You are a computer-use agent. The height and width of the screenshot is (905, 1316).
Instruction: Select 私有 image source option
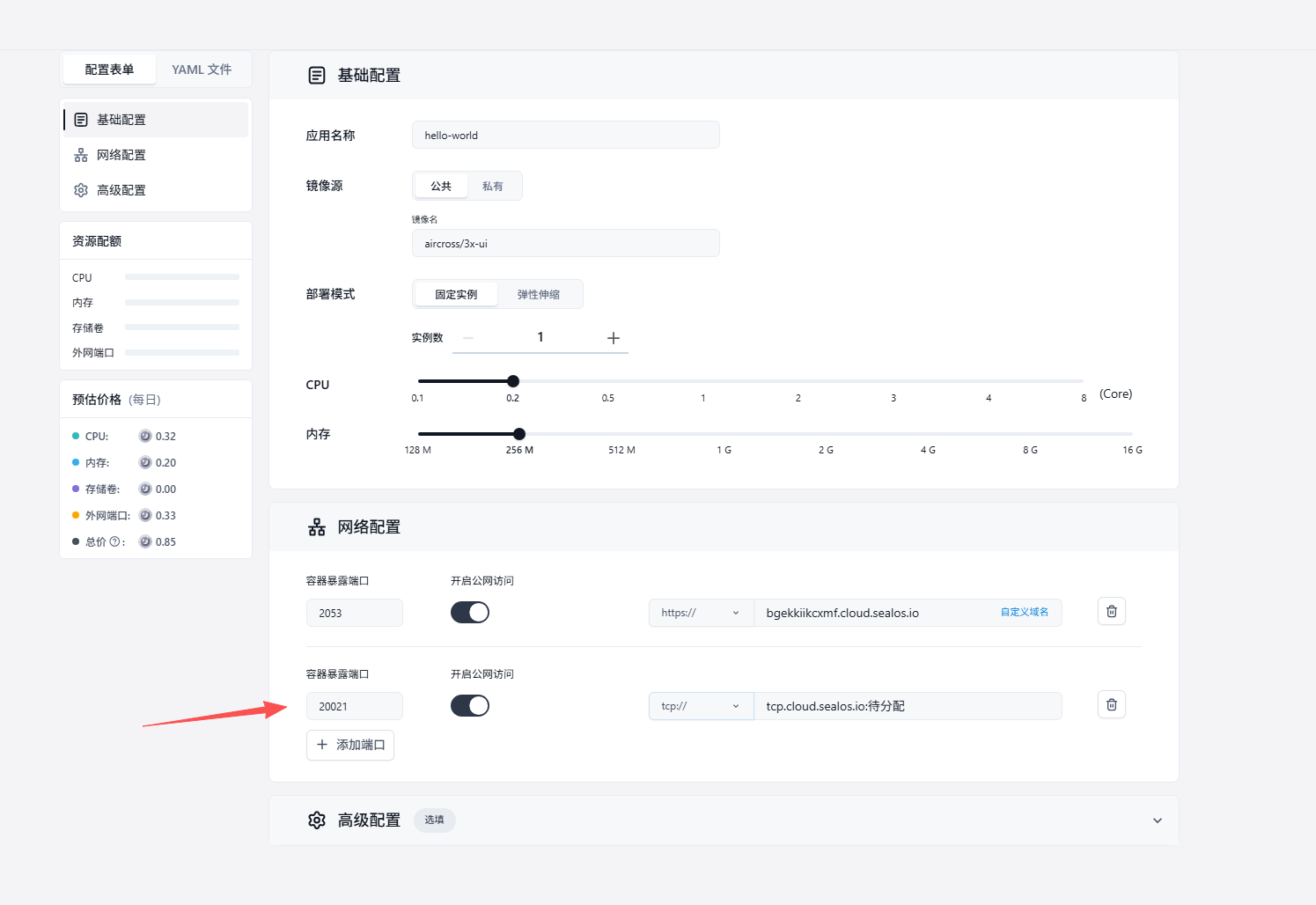point(493,187)
